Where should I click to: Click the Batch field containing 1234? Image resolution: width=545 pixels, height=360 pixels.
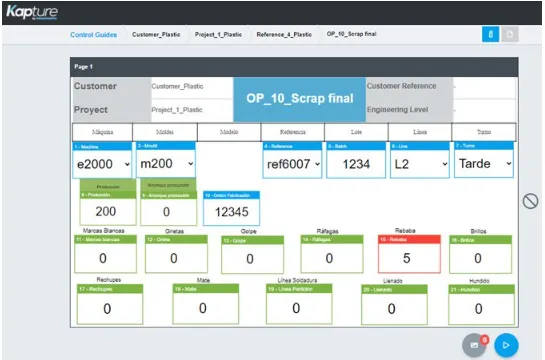tap(356, 164)
